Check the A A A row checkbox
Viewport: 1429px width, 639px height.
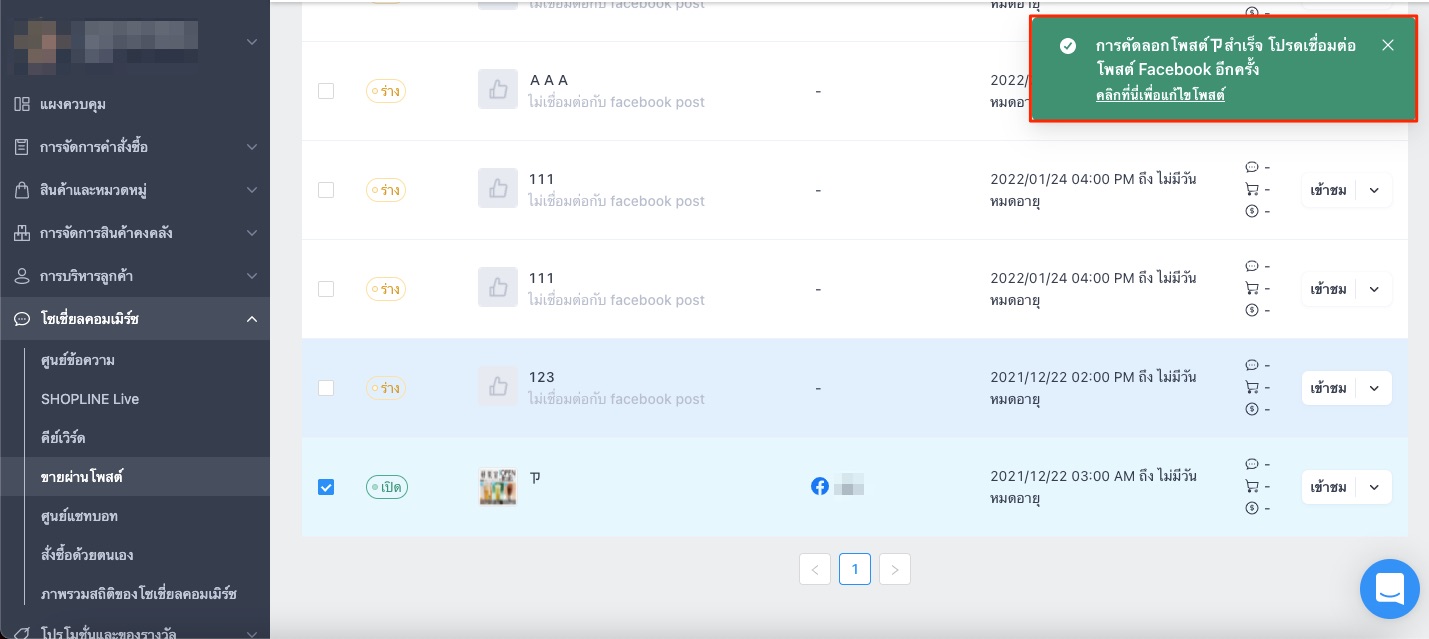coord(326,91)
